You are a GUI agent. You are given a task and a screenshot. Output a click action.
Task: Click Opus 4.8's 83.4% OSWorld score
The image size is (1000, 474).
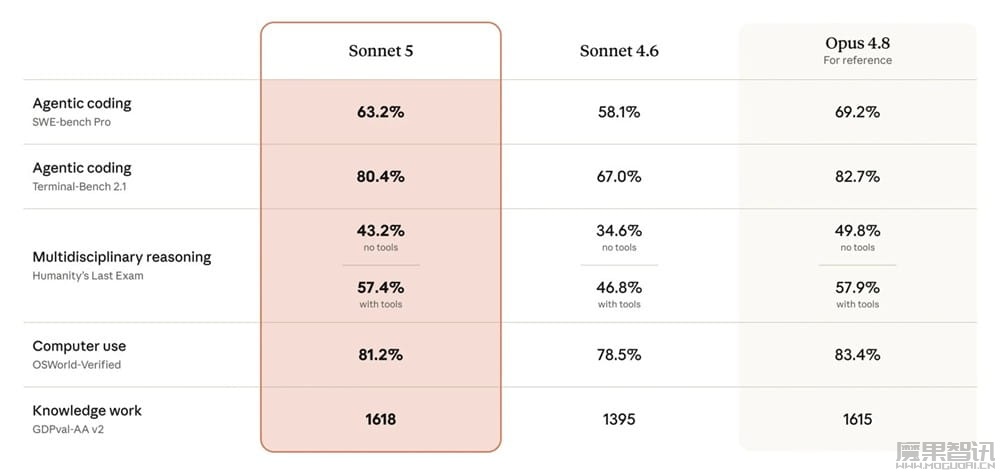(857, 355)
